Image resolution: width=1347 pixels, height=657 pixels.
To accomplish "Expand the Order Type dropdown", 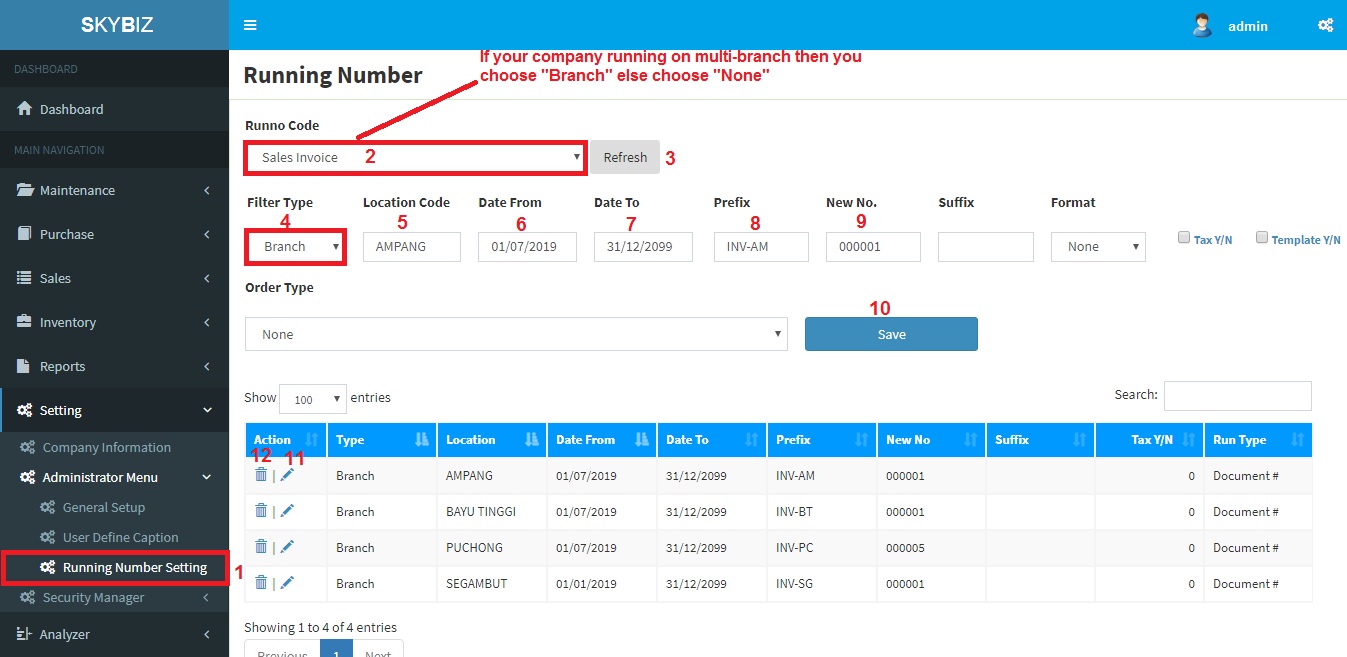I will (x=516, y=334).
